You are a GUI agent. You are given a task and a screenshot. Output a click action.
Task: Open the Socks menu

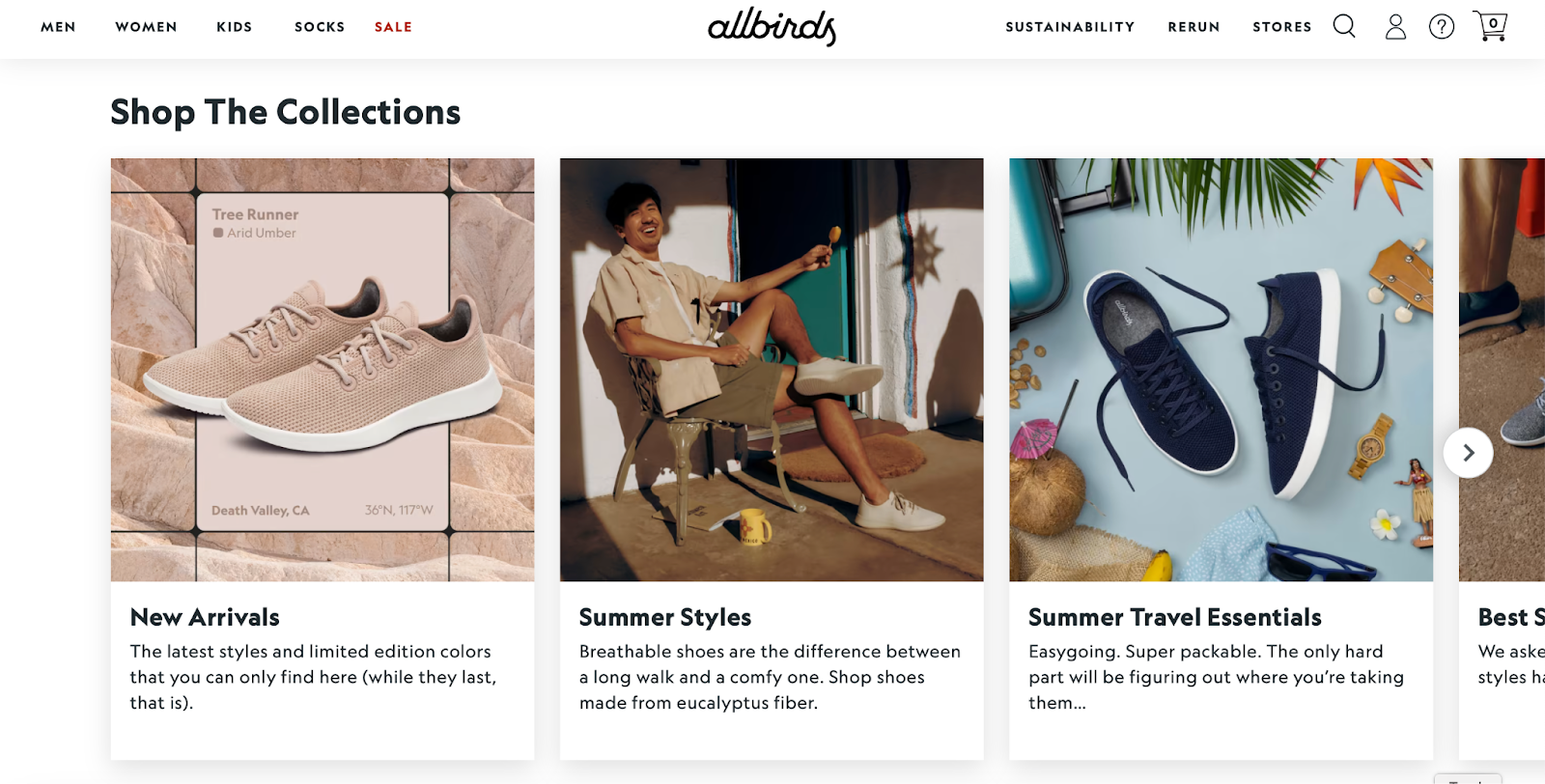tap(320, 27)
